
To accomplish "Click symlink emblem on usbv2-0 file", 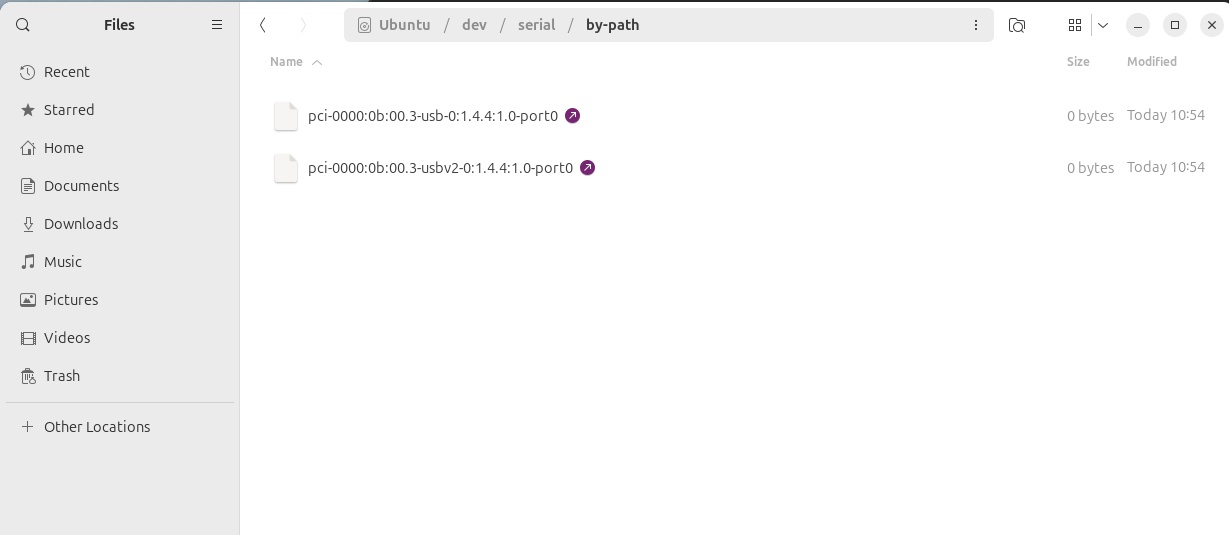I will [587, 168].
